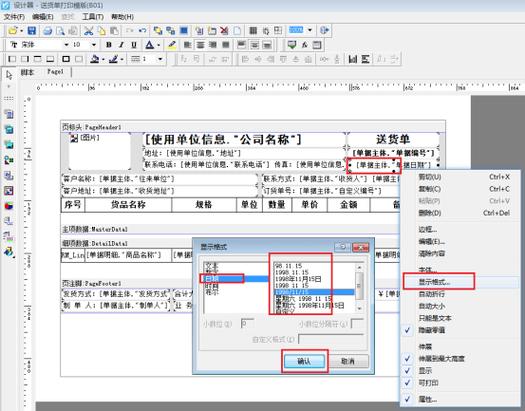Click the Undo arrow icon
The height and width of the screenshot is (411, 525).
[143, 31]
